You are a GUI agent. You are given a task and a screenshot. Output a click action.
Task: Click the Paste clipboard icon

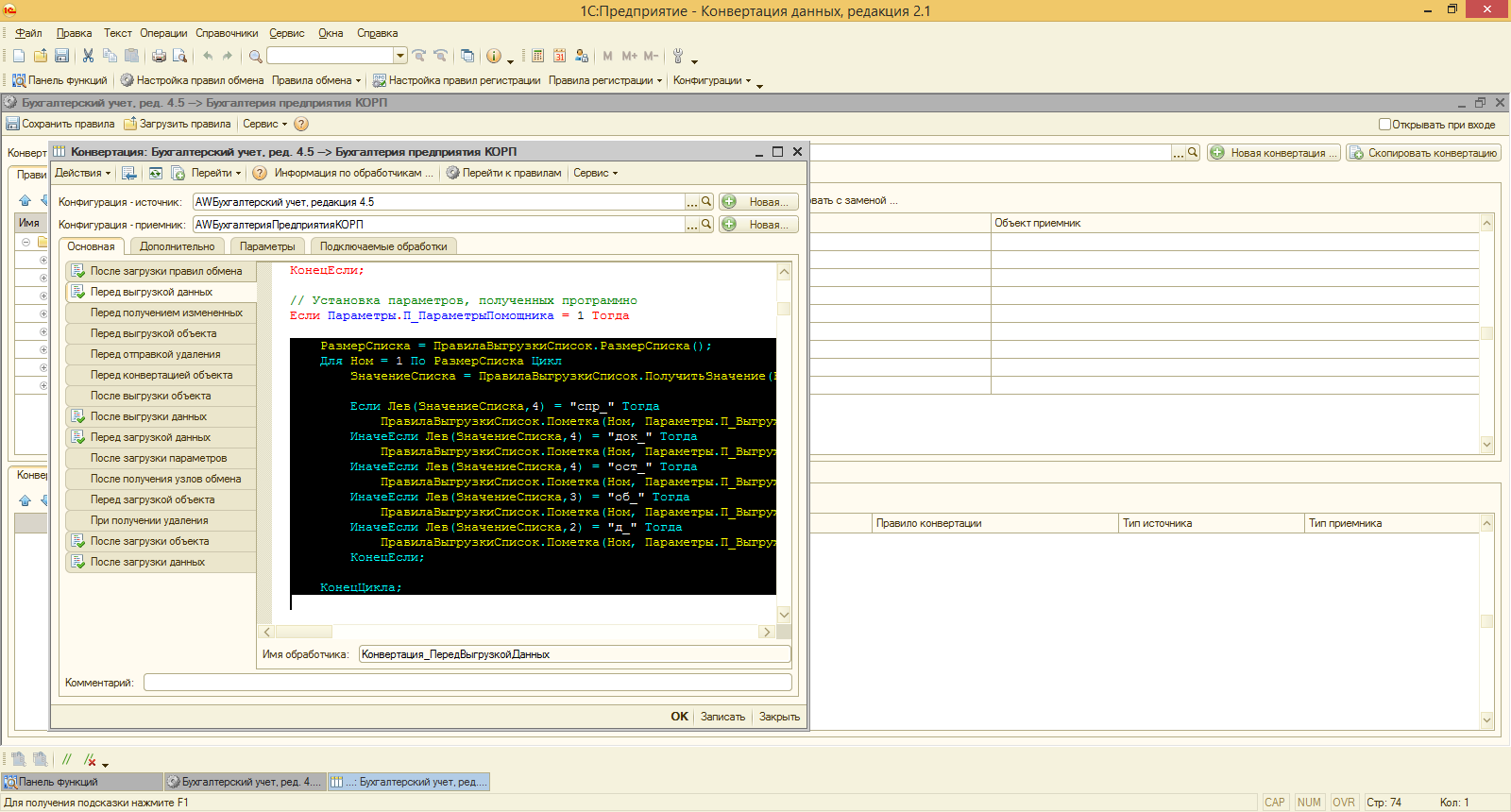click(131, 56)
